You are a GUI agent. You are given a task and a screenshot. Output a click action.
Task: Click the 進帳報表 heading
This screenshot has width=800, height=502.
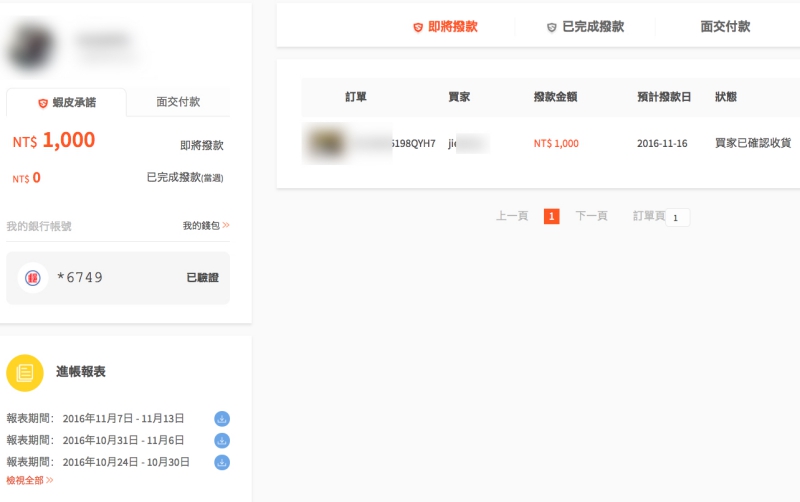coord(81,372)
